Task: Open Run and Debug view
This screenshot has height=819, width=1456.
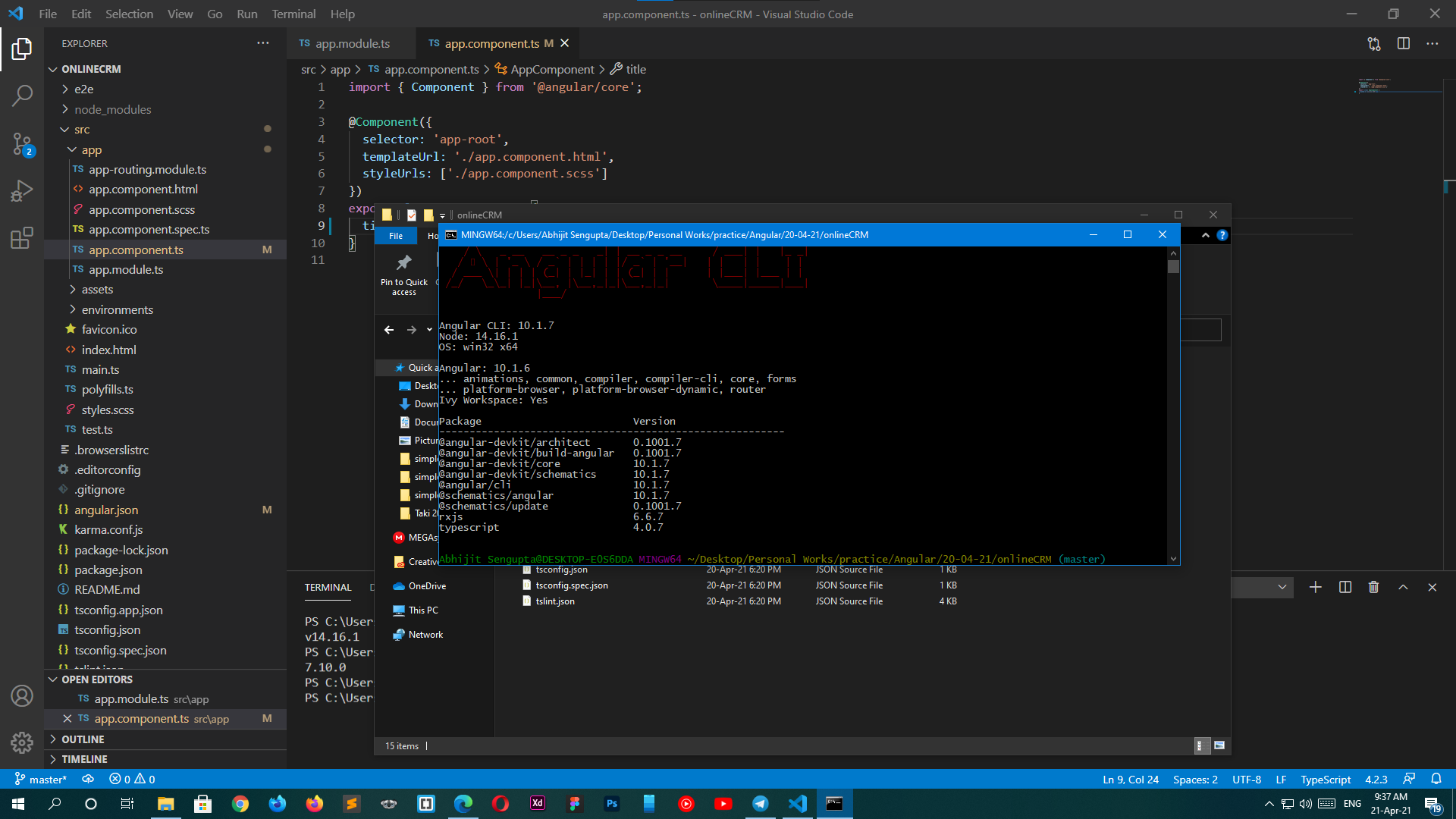Action: (22, 190)
